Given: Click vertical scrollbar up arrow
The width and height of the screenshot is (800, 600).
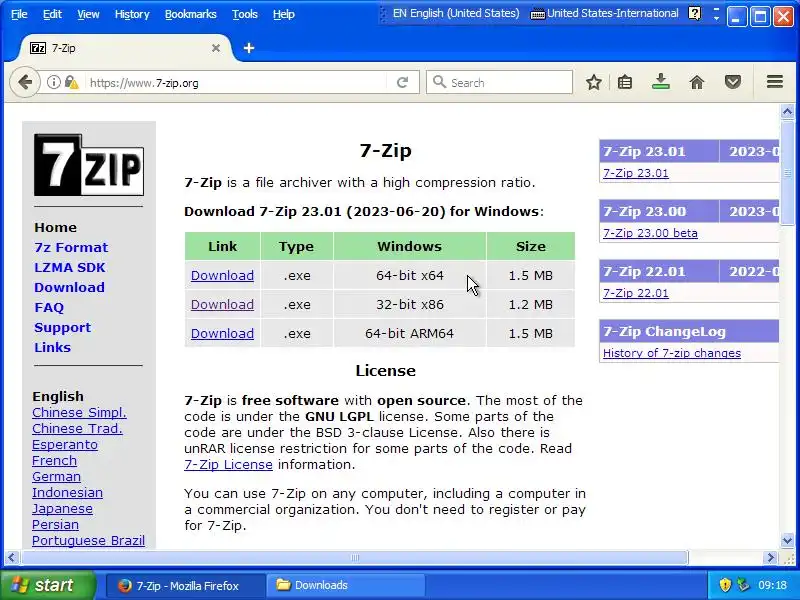Looking at the screenshot, I should pyautogui.click(x=787, y=111).
